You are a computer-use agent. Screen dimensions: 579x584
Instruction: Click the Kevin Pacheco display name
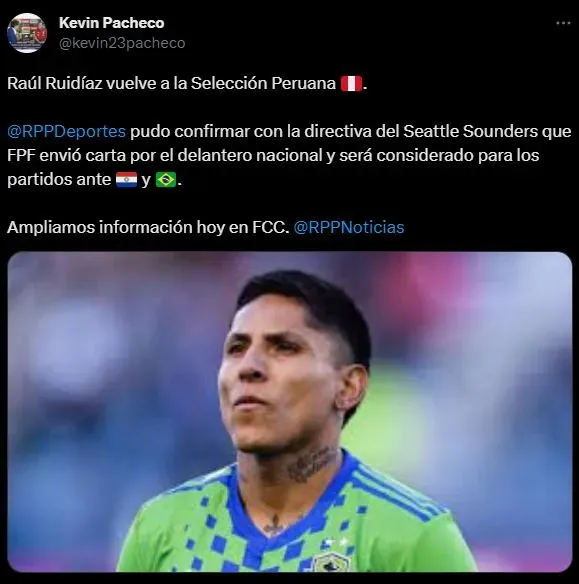[111, 23]
